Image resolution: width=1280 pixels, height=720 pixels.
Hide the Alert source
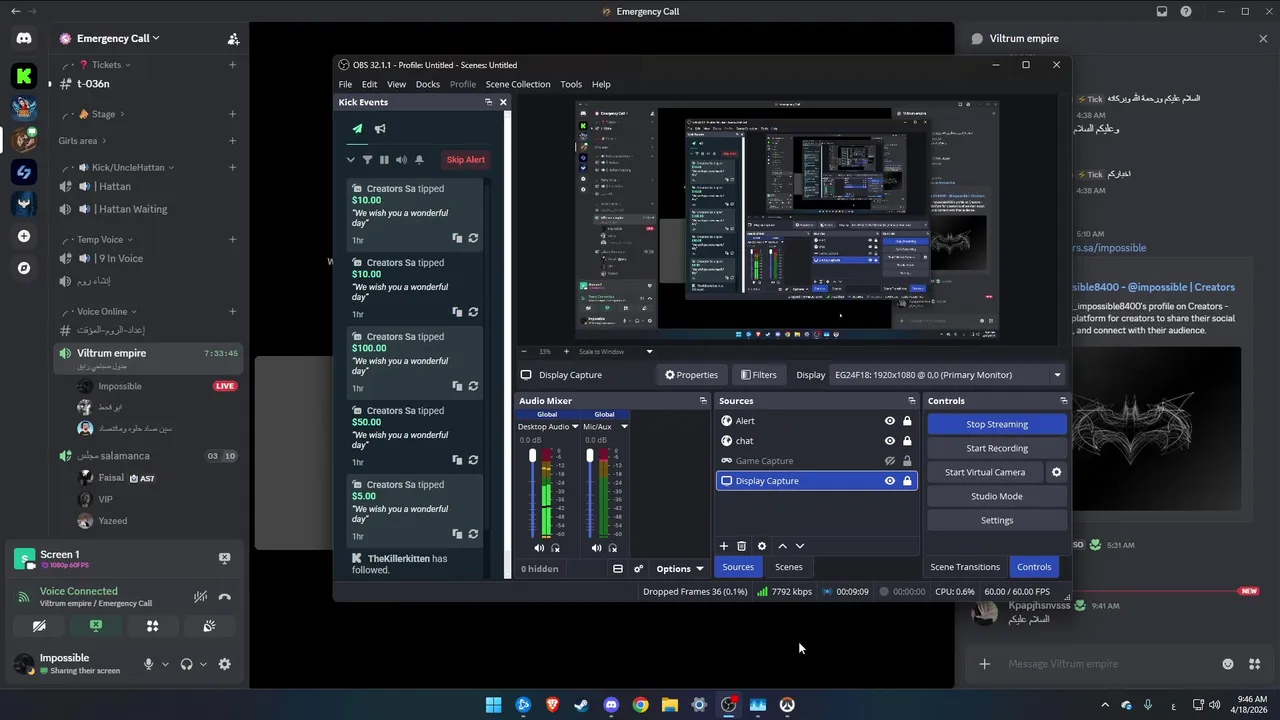[x=890, y=421]
